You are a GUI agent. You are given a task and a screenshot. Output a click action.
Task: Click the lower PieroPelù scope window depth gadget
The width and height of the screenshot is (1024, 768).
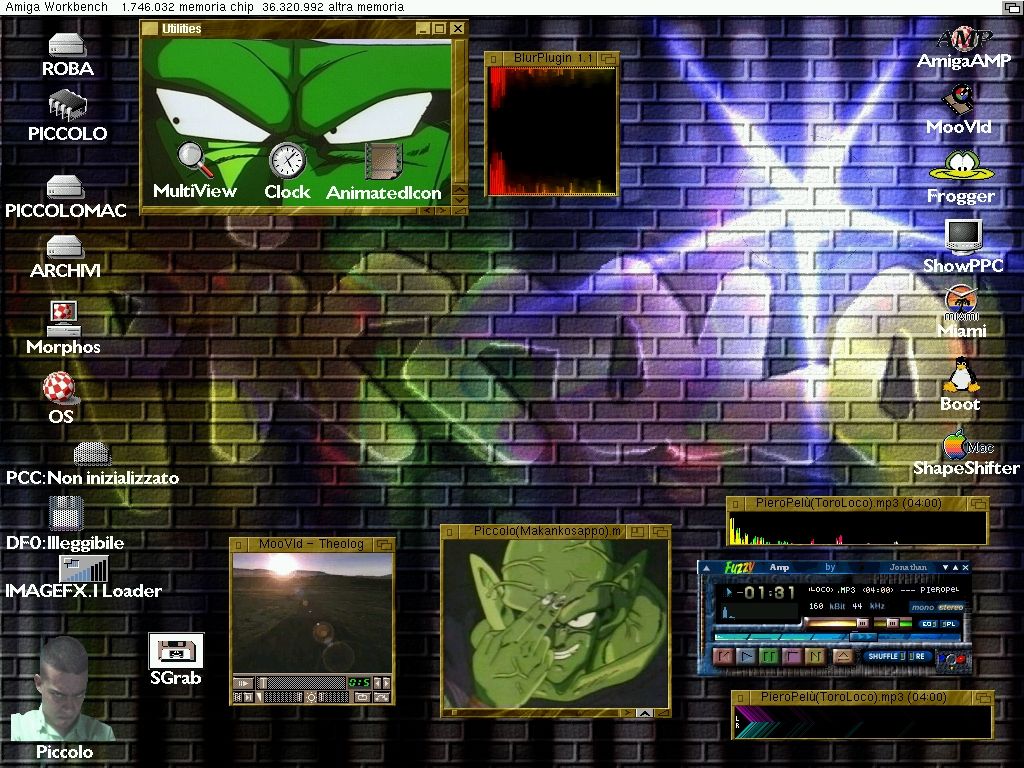pos(983,698)
